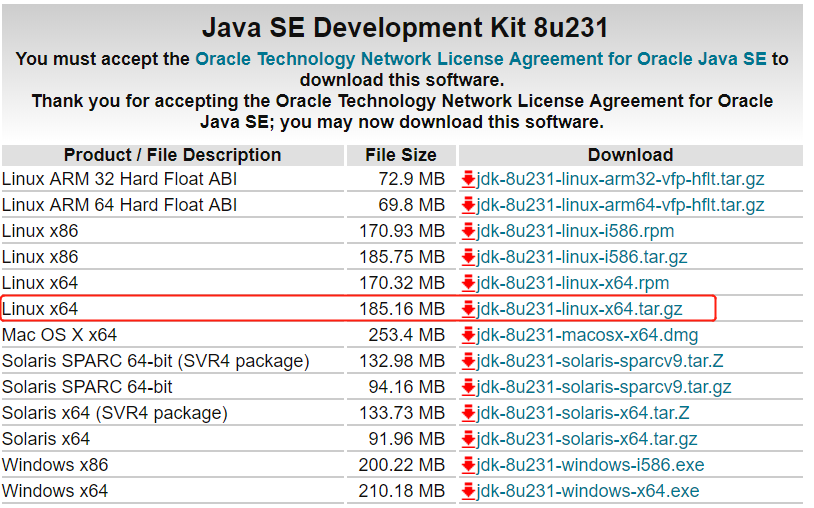This screenshot has height=508, width=814.
Task: Select the Windows x64 description
Action: [x=55, y=490]
